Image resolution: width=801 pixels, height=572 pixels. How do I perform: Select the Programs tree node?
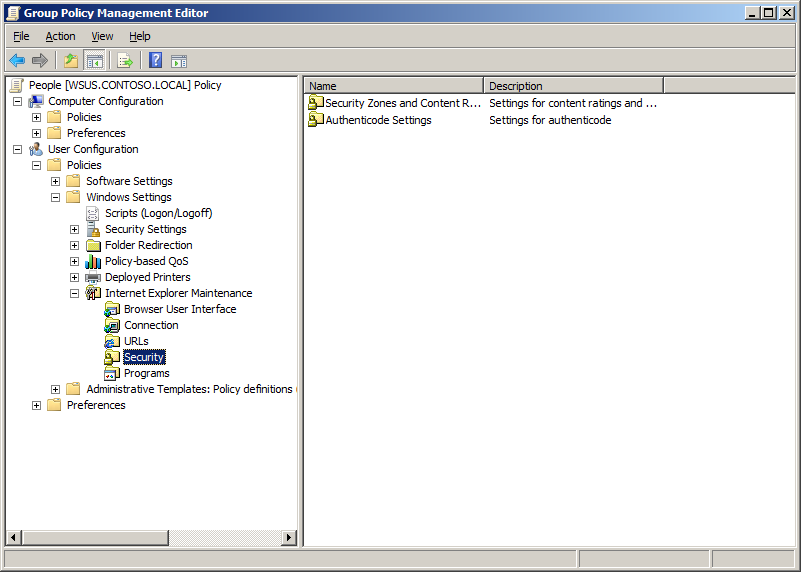click(146, 373)
